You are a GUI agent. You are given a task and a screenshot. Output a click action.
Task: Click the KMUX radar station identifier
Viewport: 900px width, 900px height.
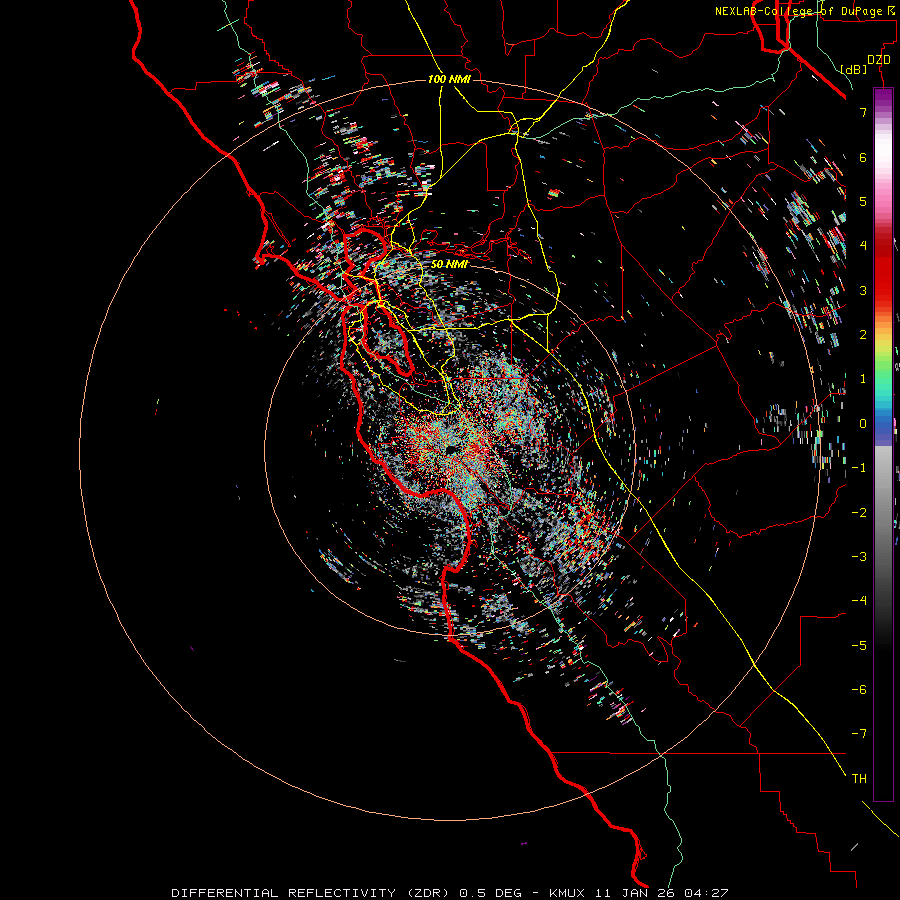coord(566,893)
